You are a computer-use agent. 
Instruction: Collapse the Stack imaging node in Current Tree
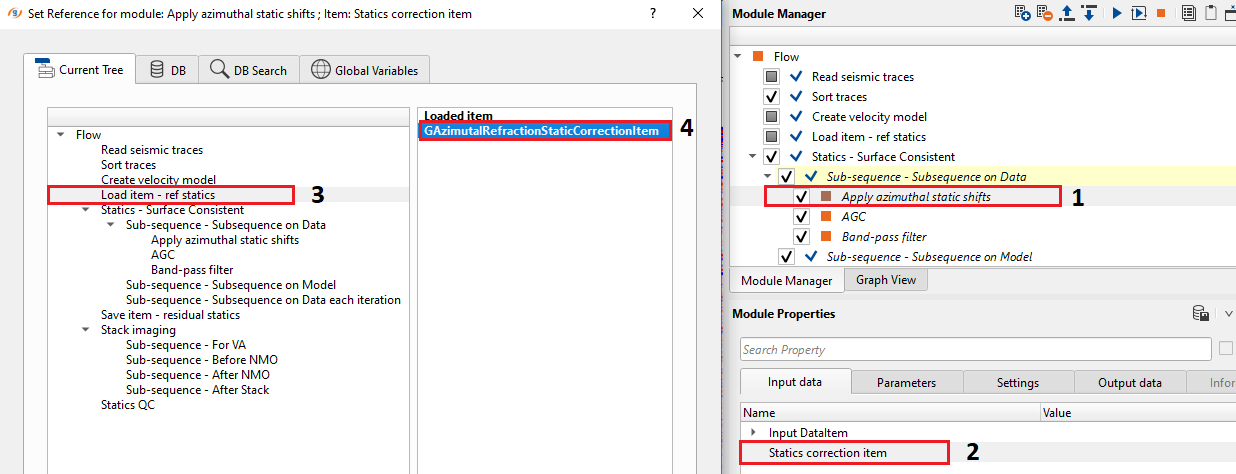tap(86, 330)
